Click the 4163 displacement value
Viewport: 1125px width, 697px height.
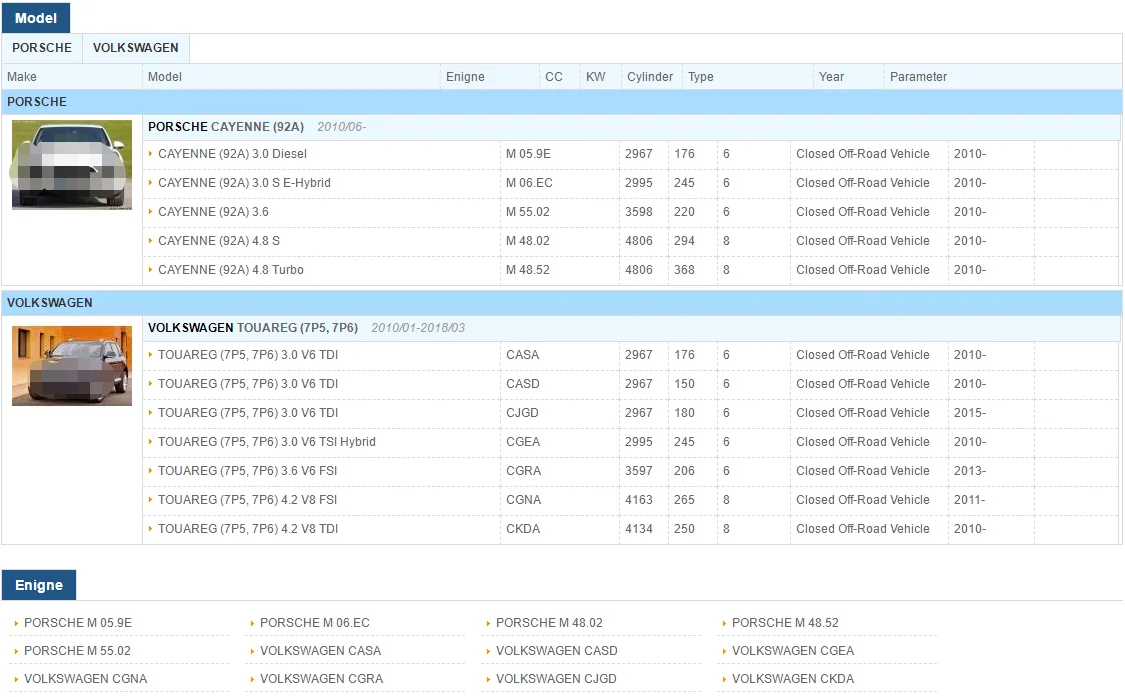[x=639, y=500]
